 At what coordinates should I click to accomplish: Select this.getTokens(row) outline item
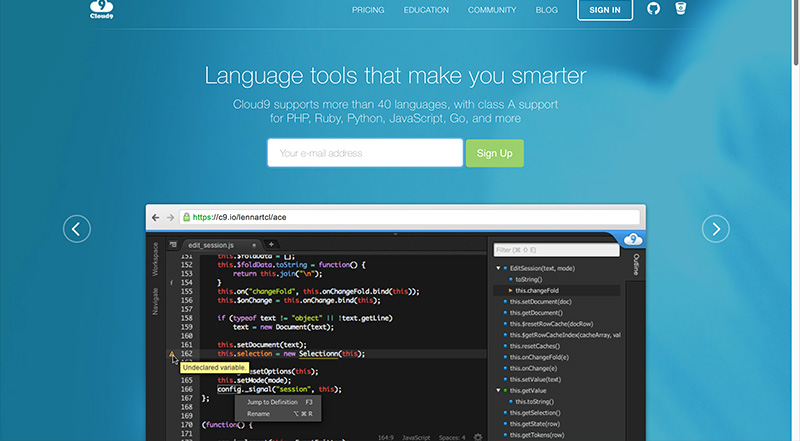click(537, 435)
